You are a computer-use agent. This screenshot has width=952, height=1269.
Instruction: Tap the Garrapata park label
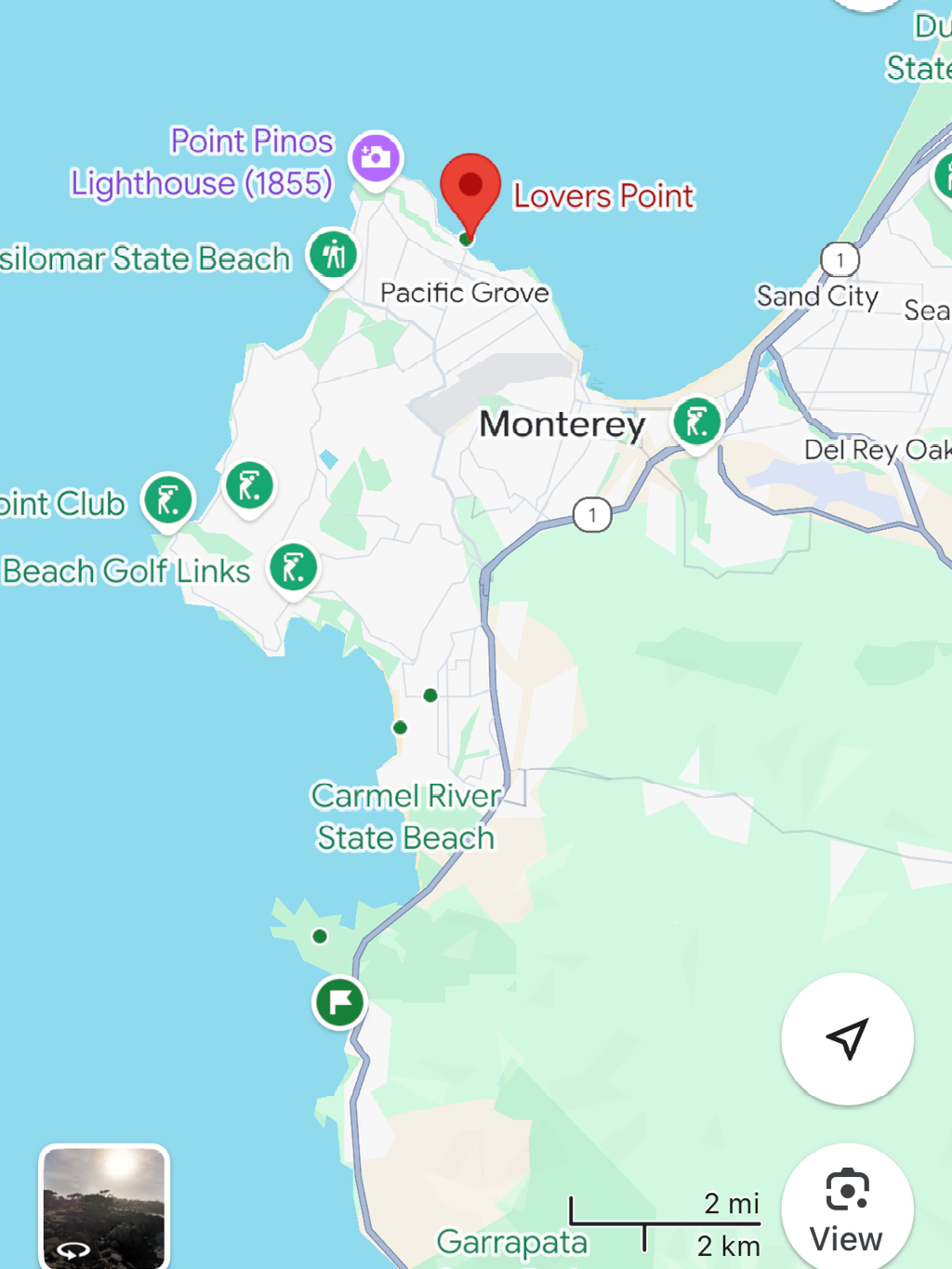(x=512, y=1242)
